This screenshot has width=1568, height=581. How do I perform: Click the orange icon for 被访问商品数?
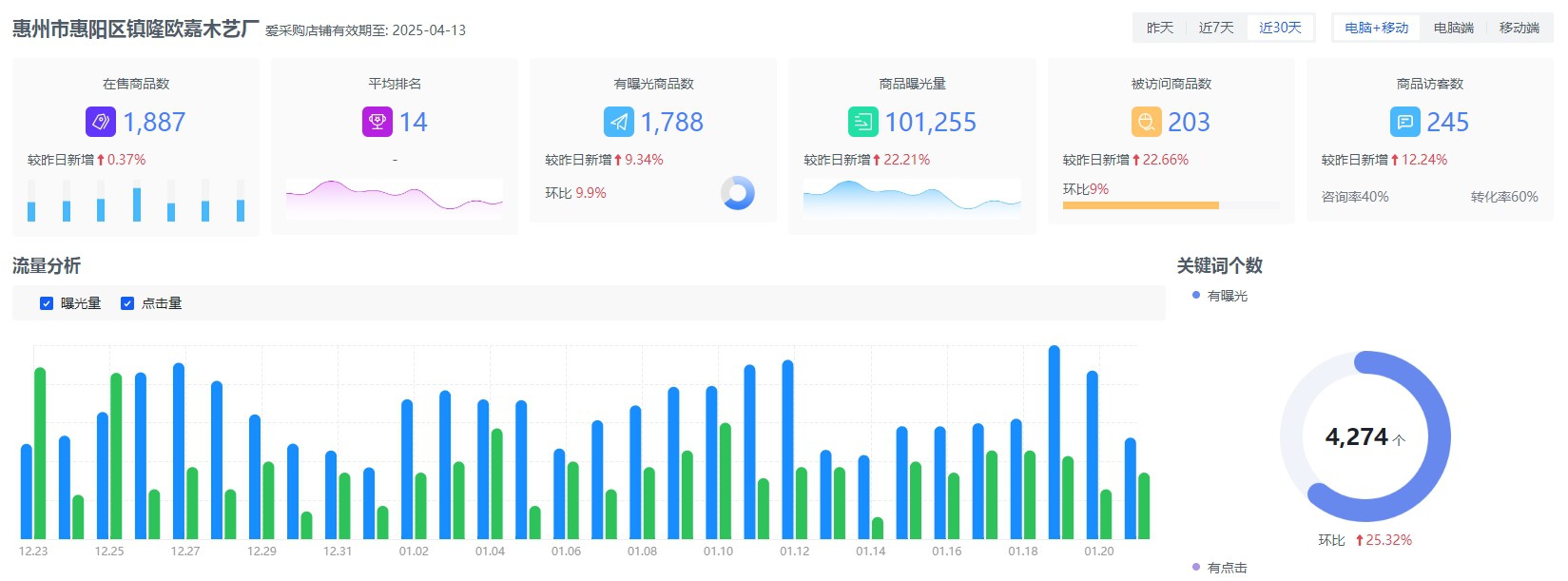pyautogui.click(x=1147, y=122)
